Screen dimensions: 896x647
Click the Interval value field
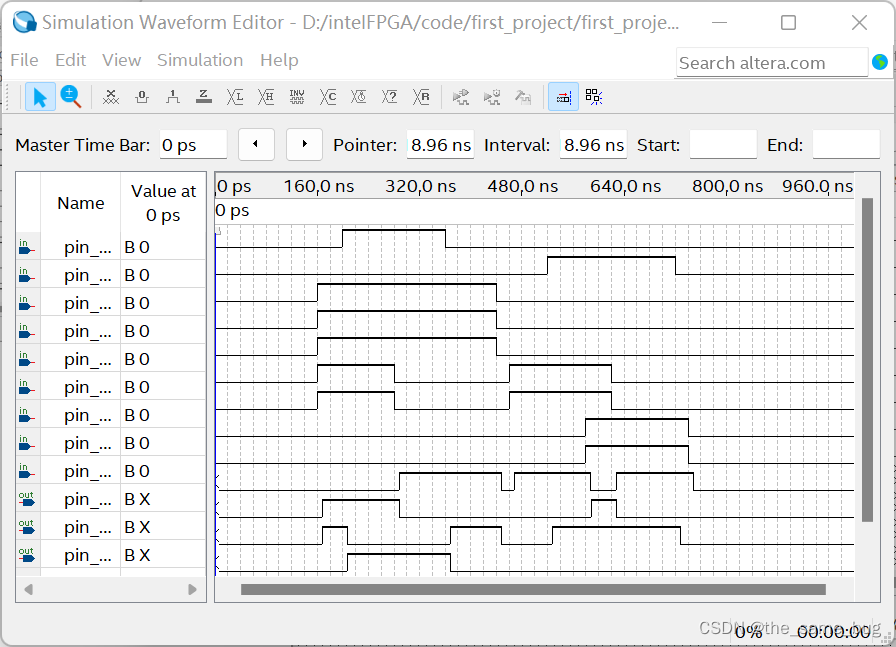point(593,145)
